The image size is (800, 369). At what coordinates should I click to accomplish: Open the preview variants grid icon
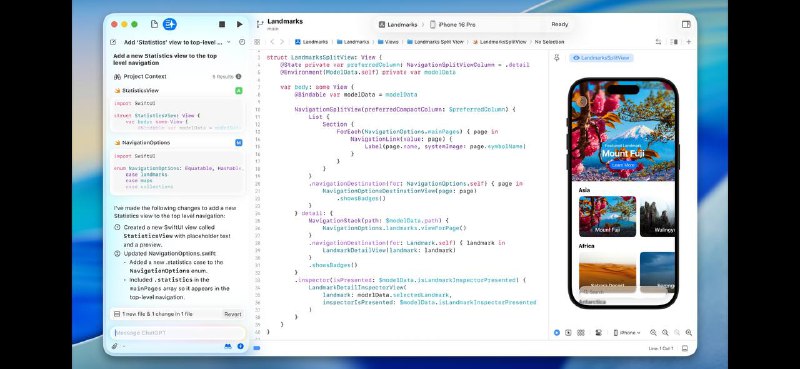[581, 332]
